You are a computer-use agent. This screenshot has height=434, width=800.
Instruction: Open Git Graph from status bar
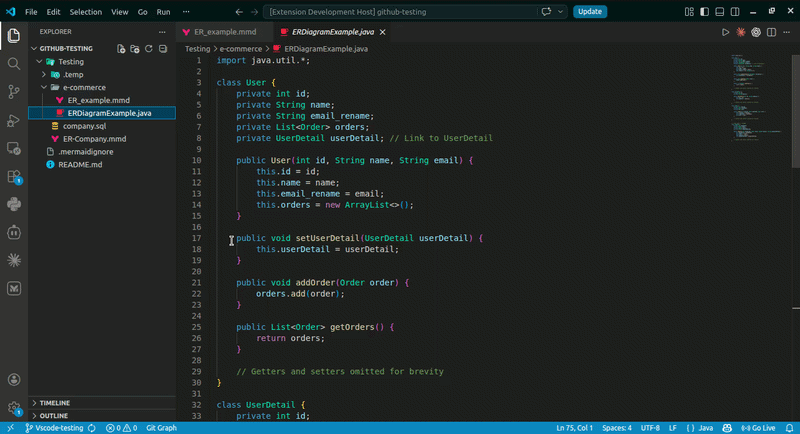point(161,428)
